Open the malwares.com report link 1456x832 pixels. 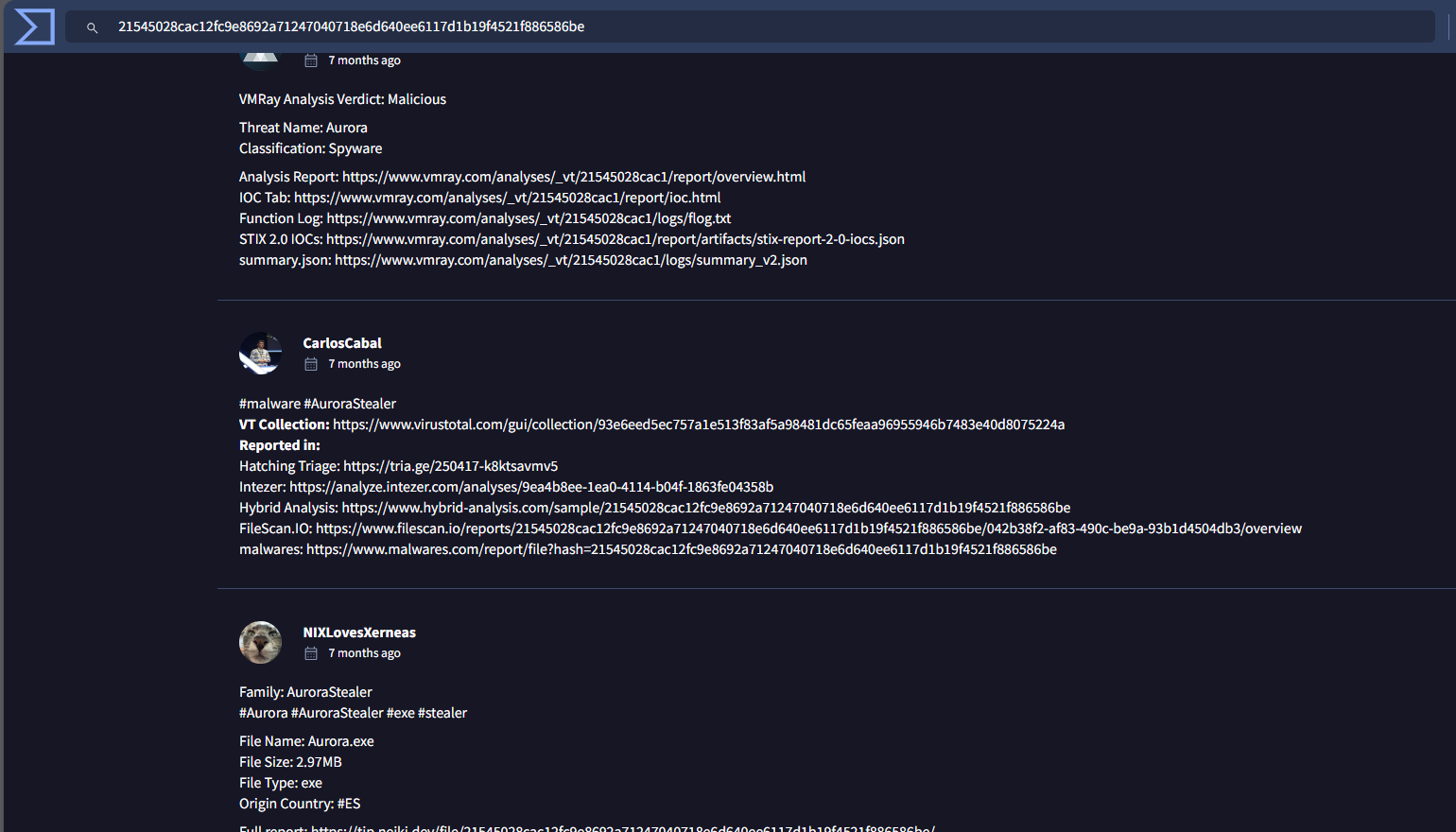pyautogui.click(x=682, y=549)
